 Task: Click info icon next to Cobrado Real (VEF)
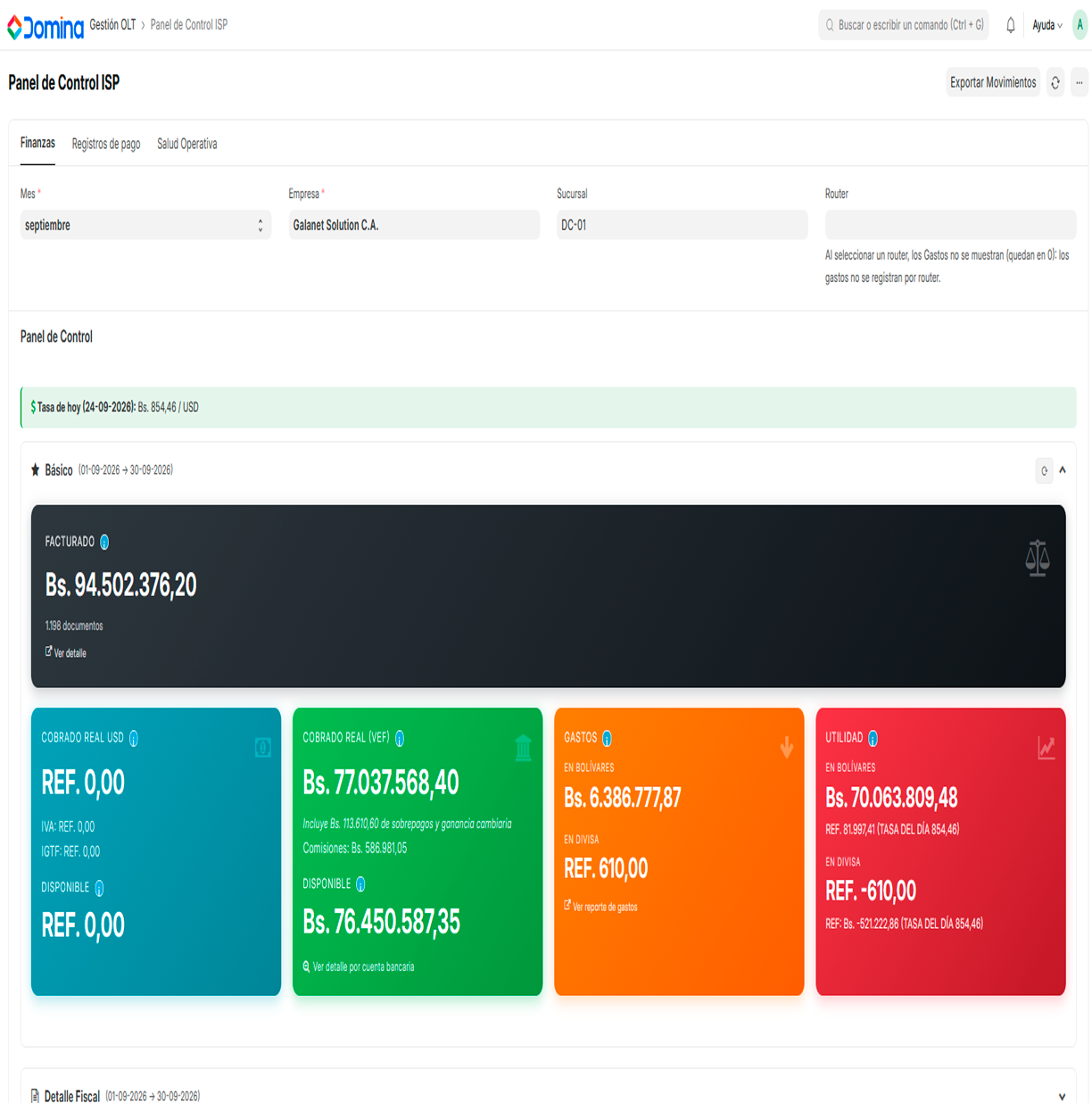click(400, 738)
